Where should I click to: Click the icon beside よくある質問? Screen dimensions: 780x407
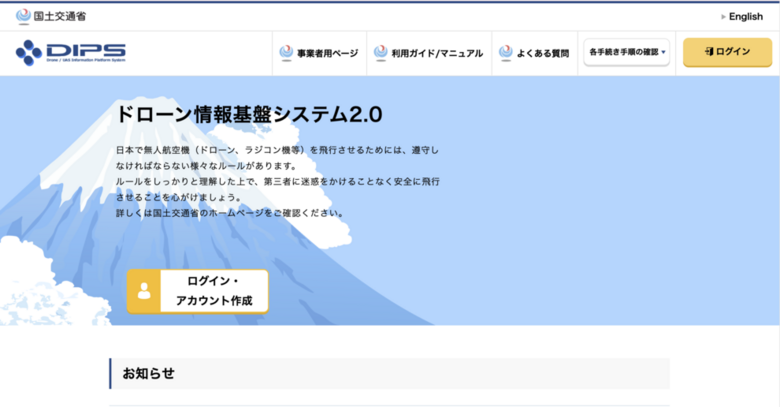tap(506, 52)
